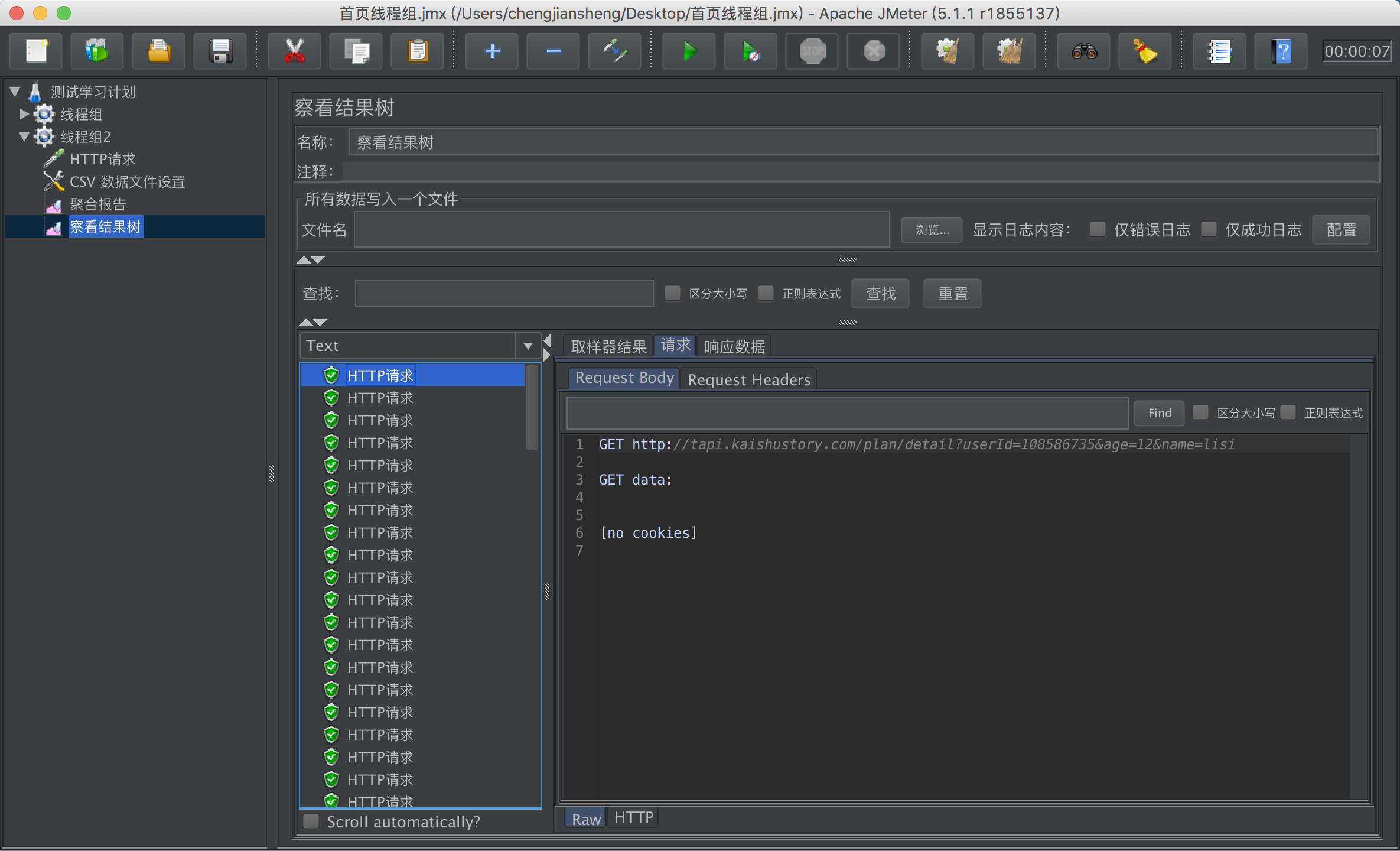Click collapse arrows above 查找 row
The height and width of the screenshot is (851, 1400).
[311, 260]
